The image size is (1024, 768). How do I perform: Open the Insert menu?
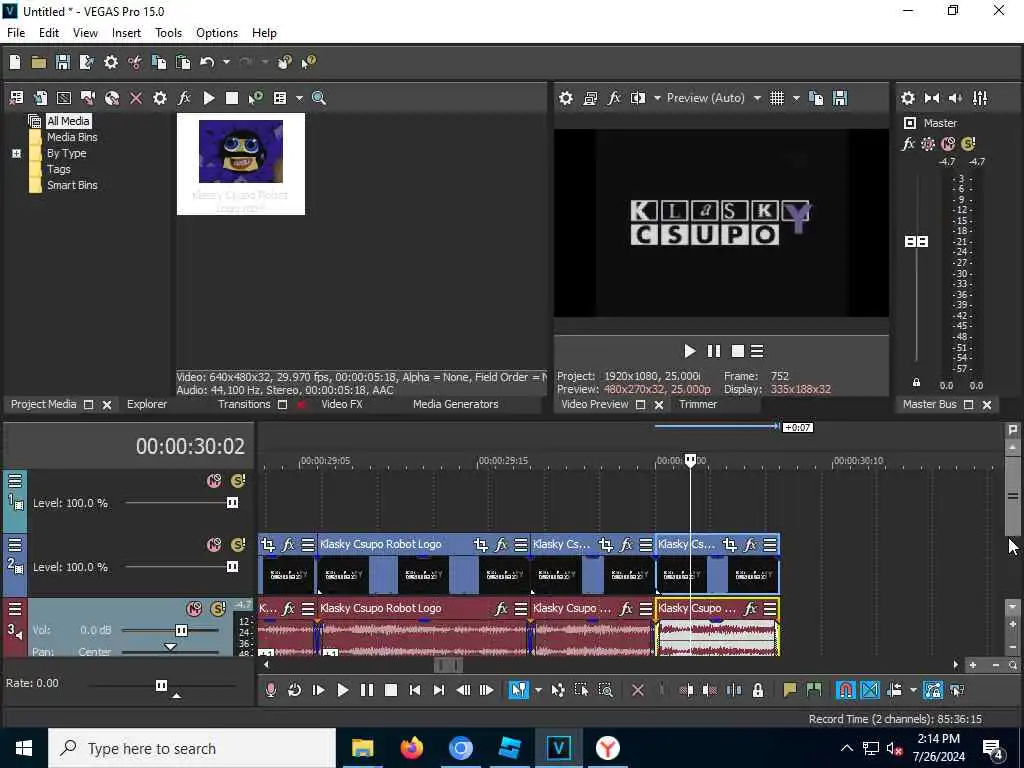click(126, 33)
